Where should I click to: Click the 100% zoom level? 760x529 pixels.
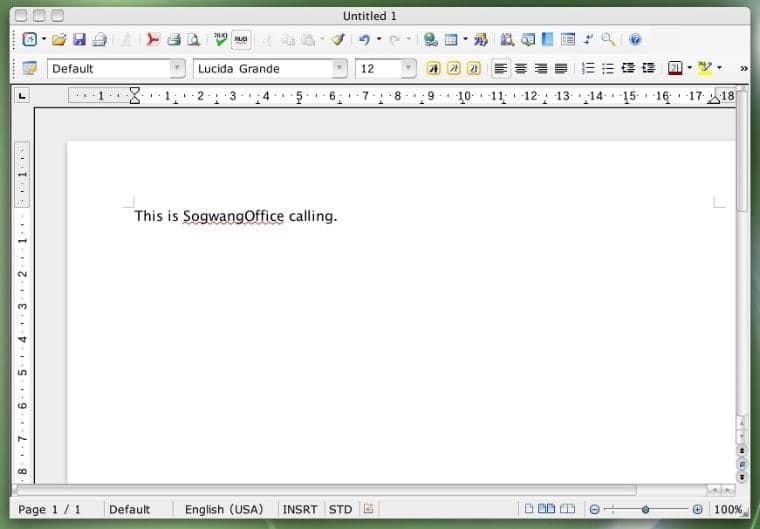coord(727,509)
